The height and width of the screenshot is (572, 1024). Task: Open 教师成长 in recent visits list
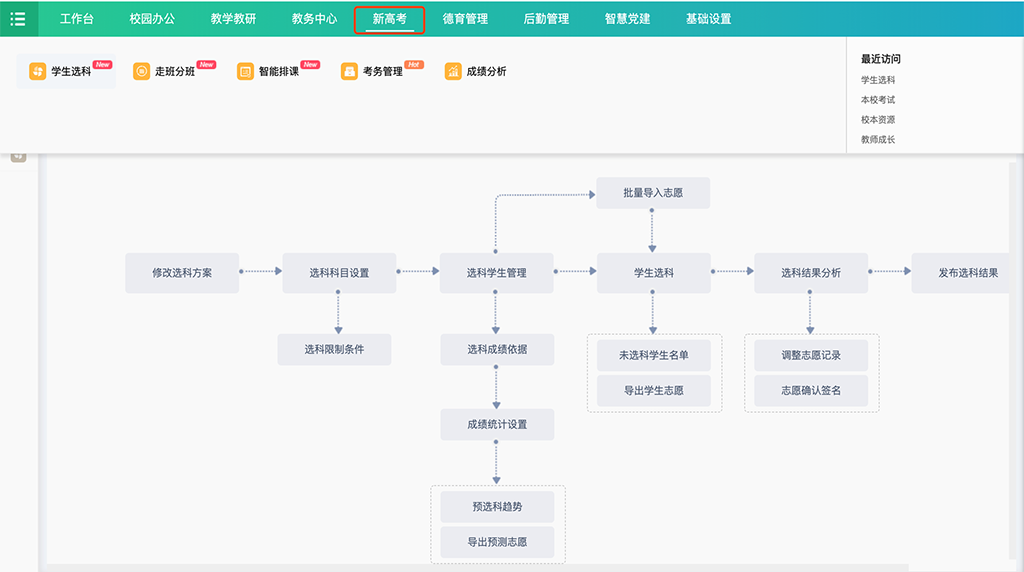(877, 140)
